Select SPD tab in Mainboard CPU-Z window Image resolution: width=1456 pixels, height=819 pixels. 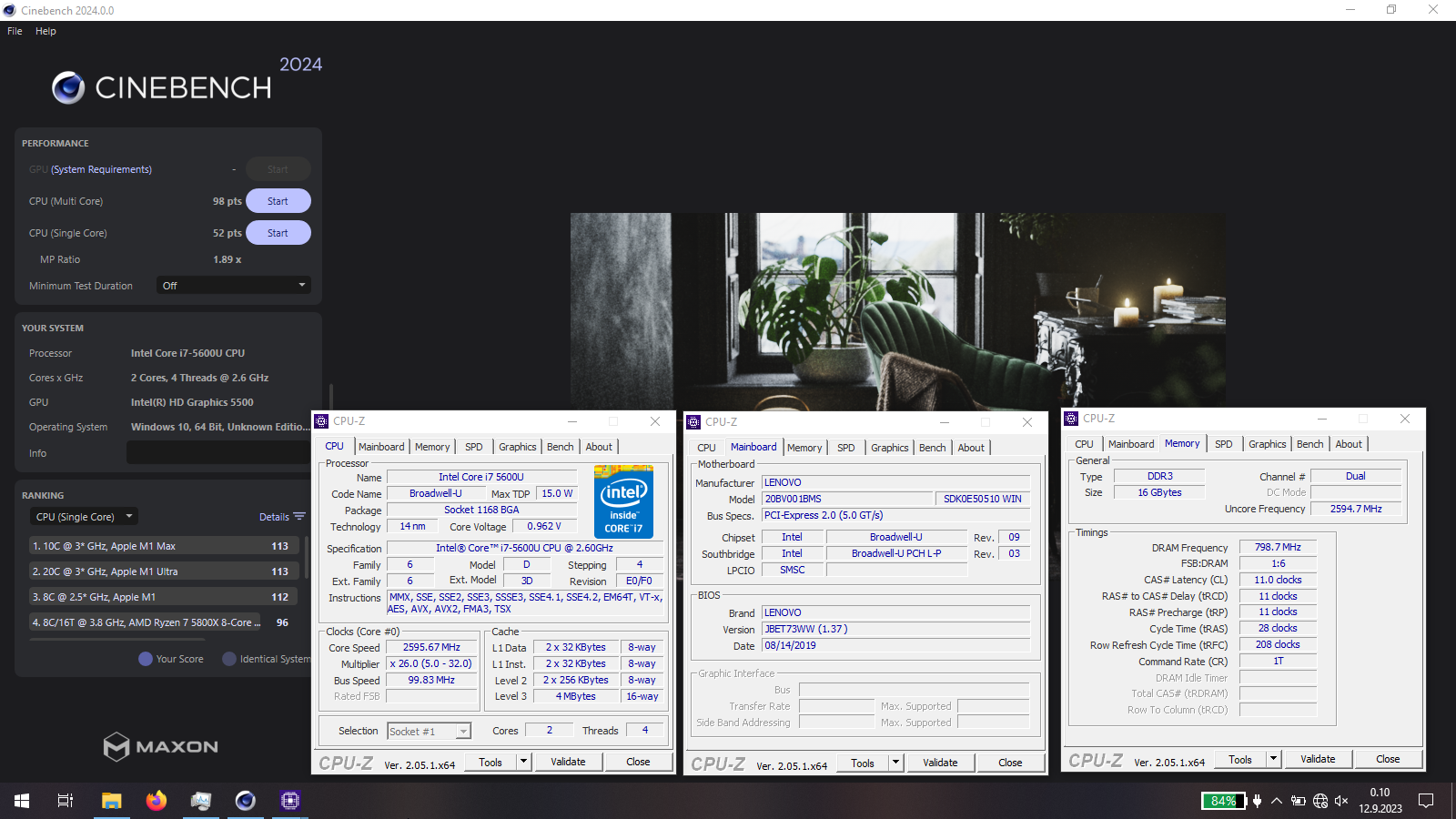point(846,448)
